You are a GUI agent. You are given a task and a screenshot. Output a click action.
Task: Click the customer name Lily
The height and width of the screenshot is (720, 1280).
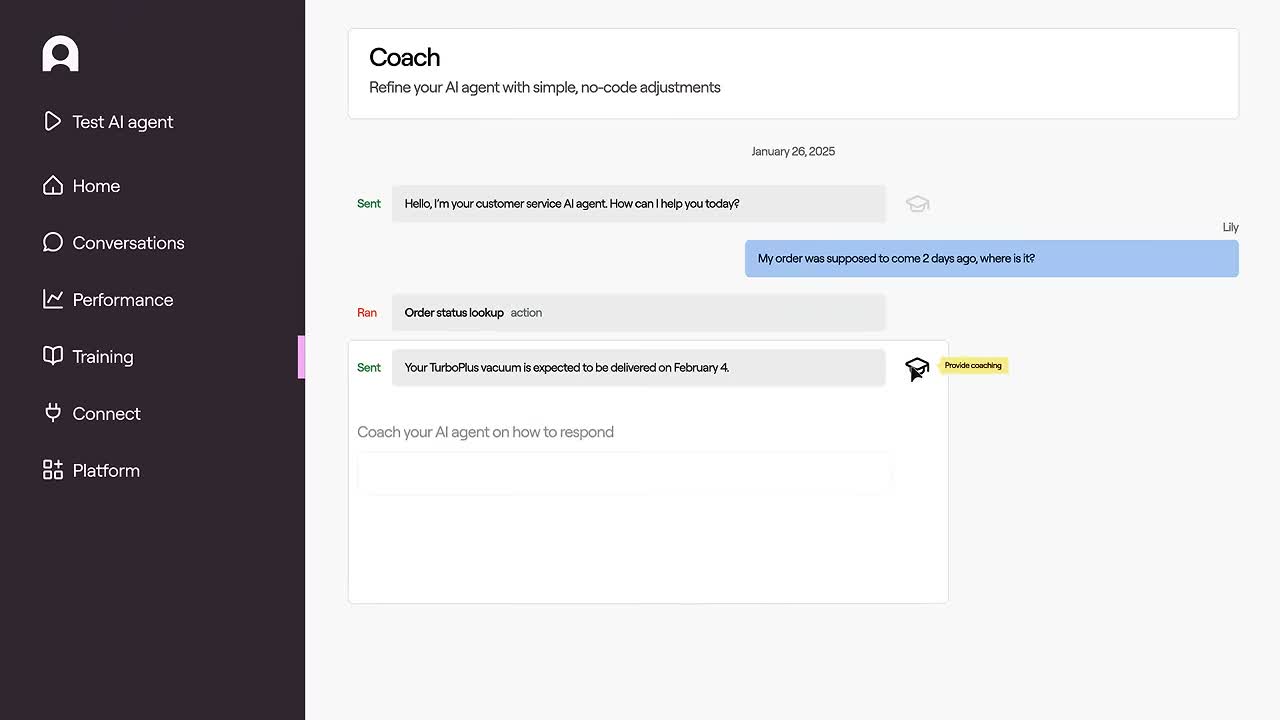click(x=1231, y=228)
